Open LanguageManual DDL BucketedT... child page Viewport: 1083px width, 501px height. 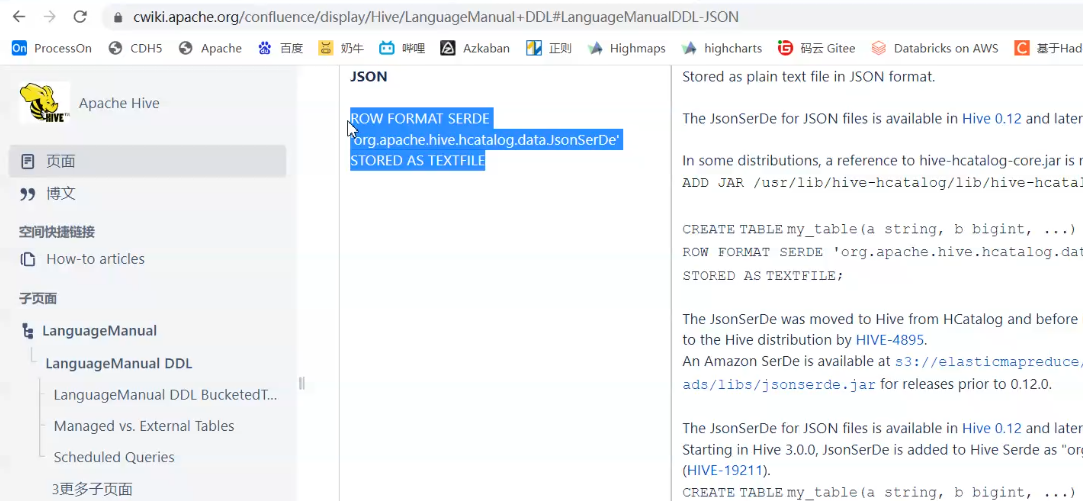(x=166, y=395)
